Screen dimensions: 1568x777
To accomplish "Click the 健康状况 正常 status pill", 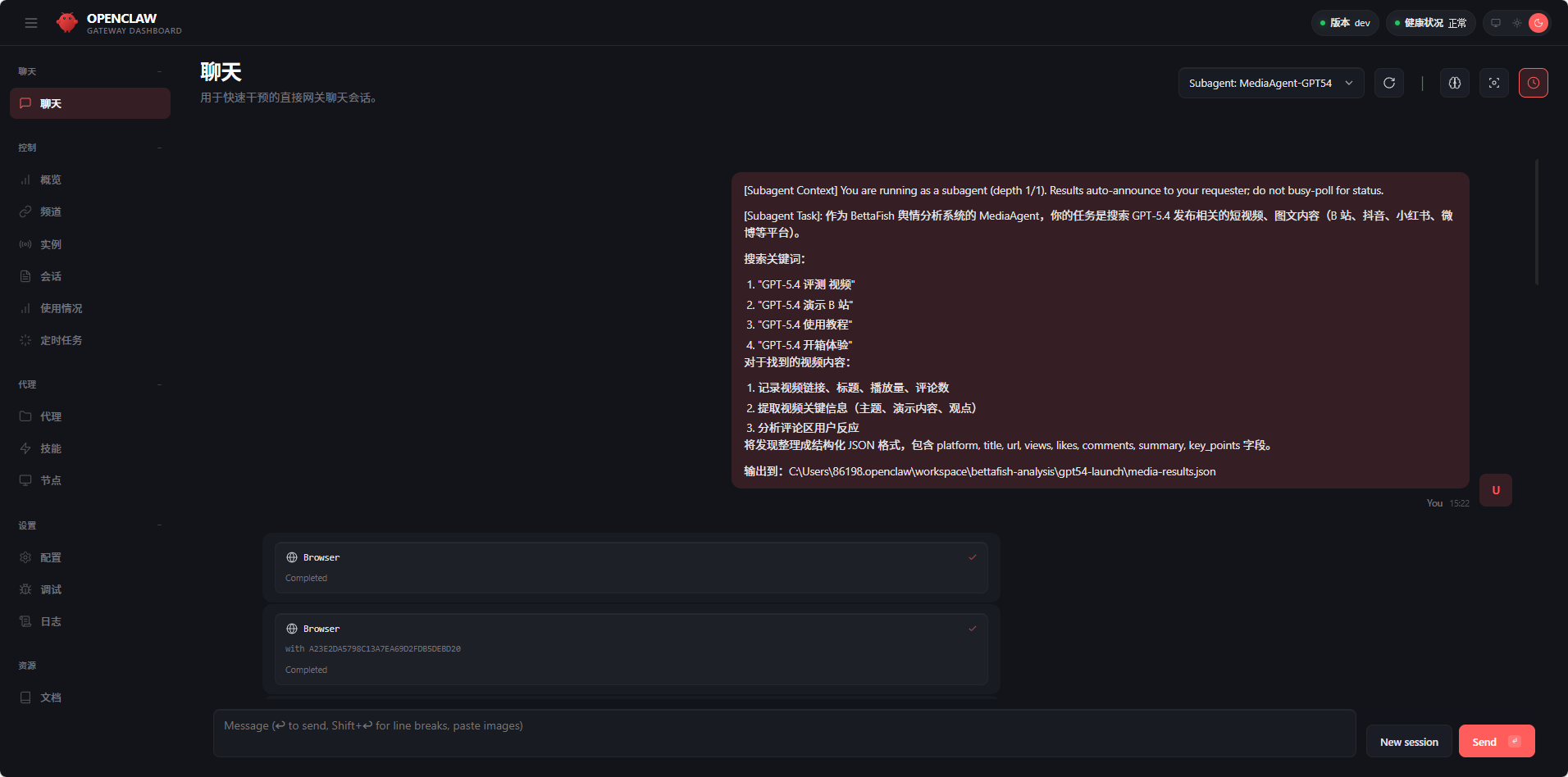I will (1430, 23).
